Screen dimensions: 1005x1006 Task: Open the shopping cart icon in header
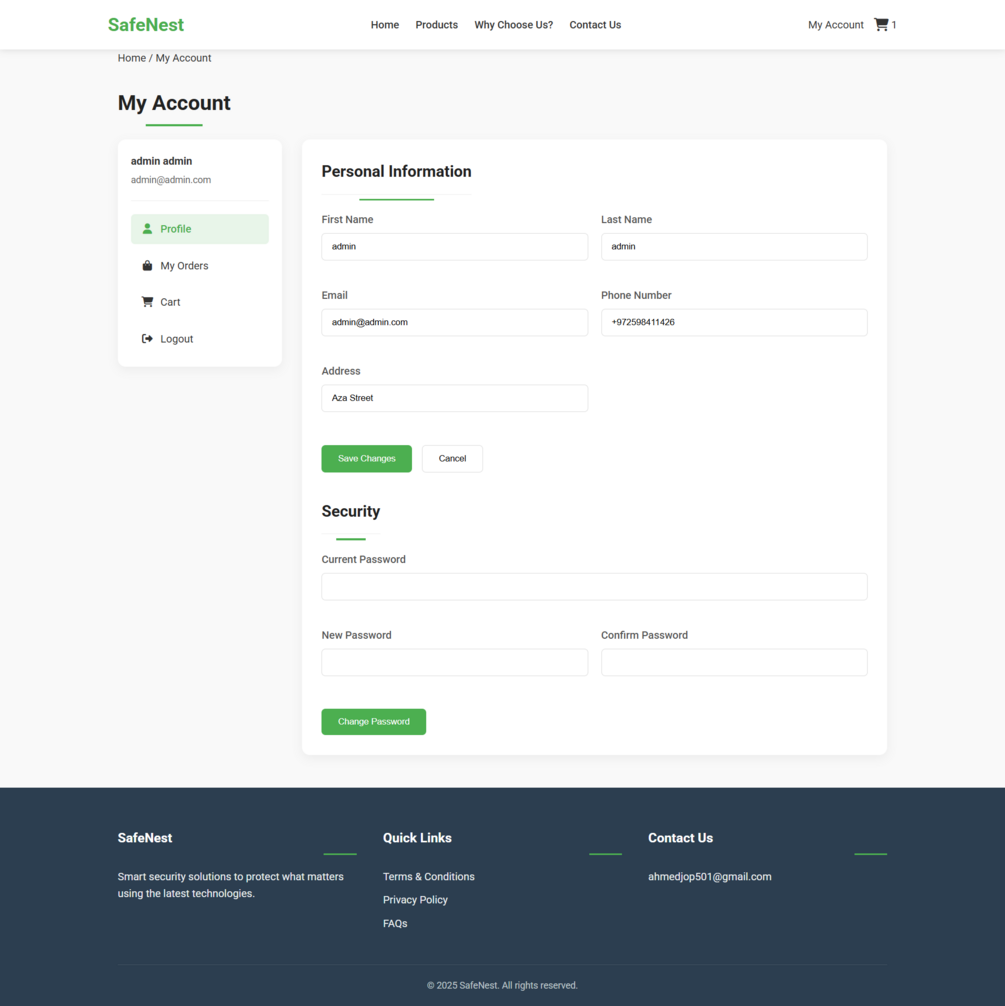coord(881,24)
